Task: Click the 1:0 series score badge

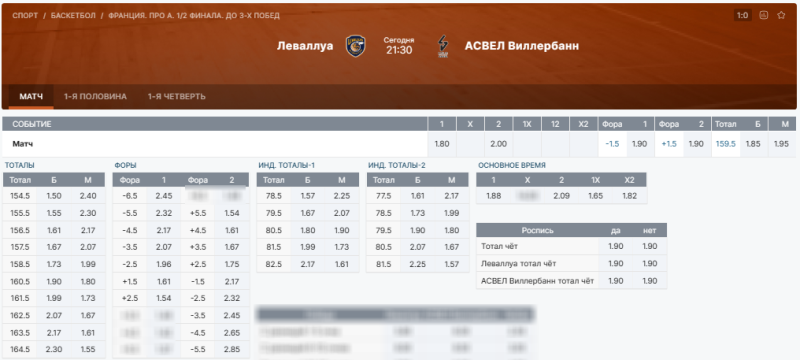Action: tap(742, 15)
